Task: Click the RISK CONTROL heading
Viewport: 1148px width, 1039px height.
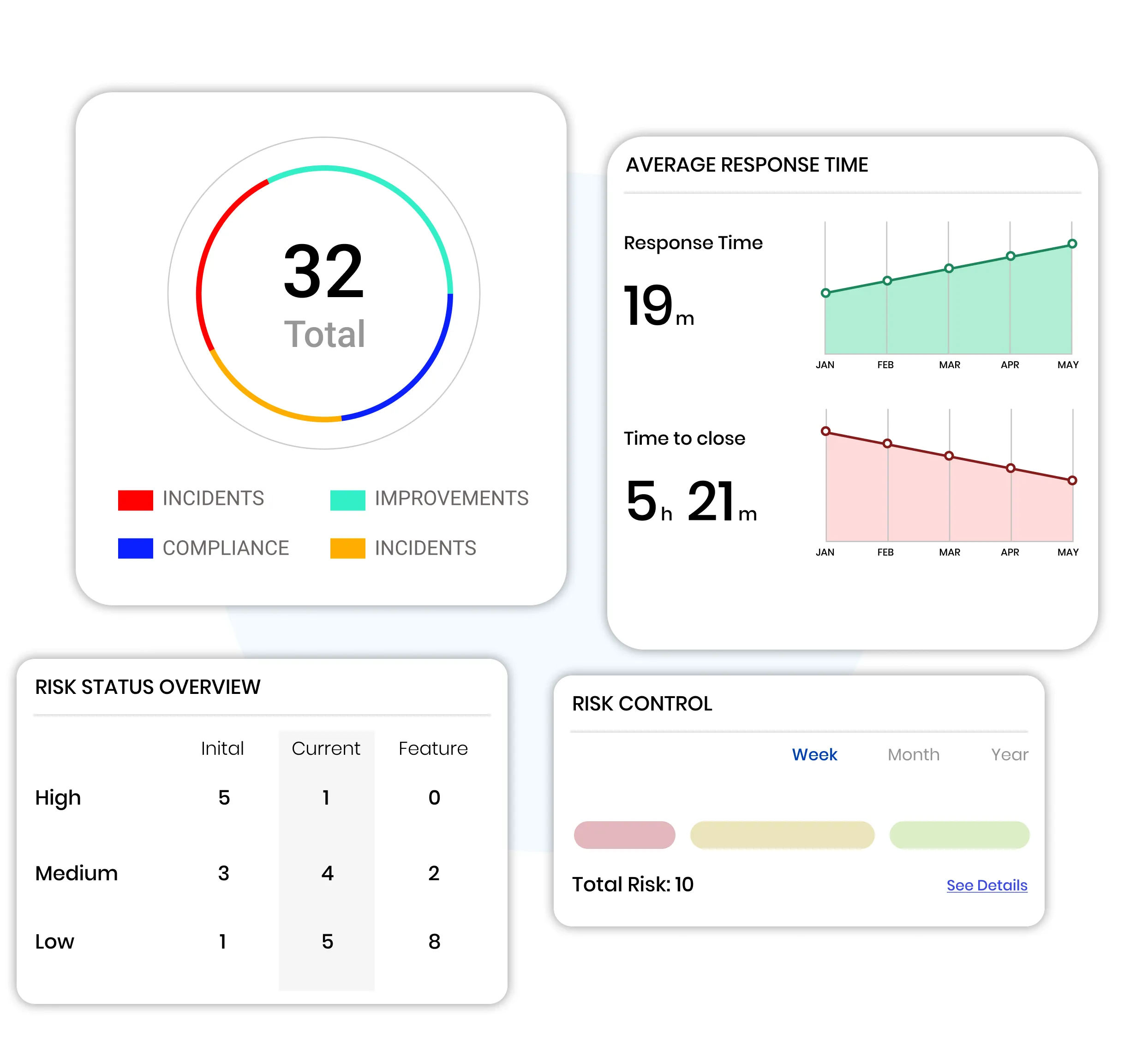Action: [642, 704]
